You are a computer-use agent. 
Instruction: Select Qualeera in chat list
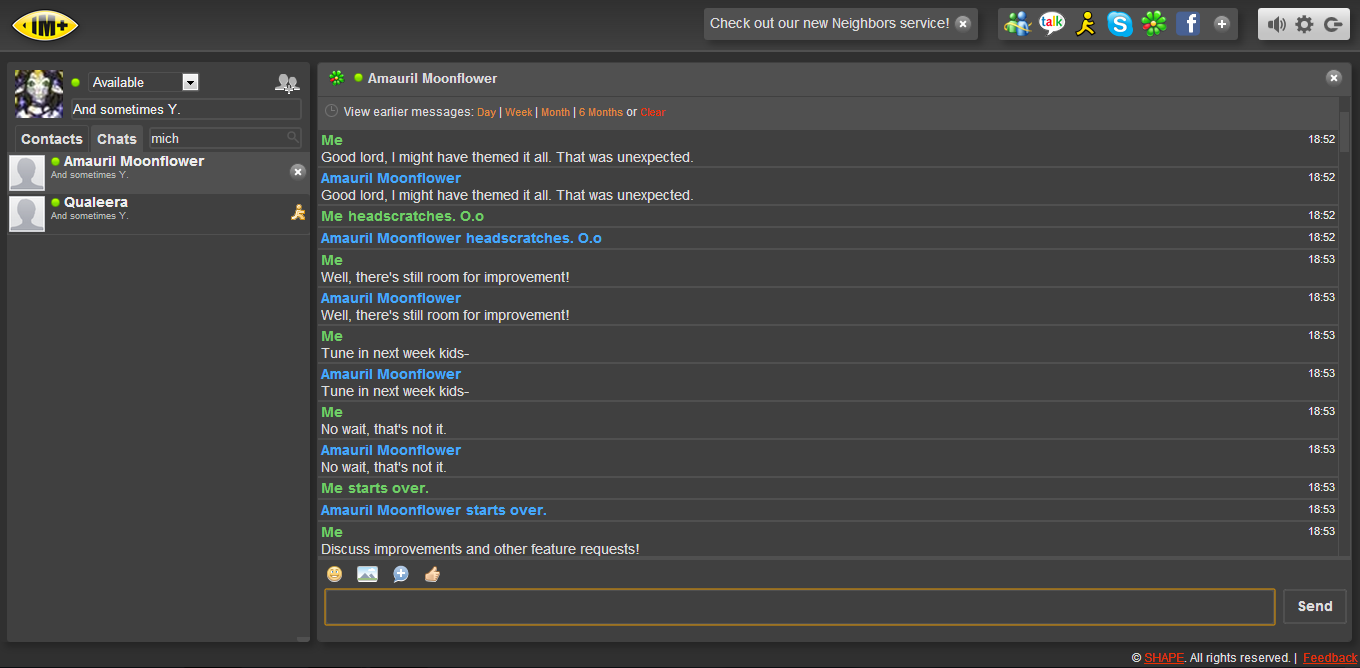coord(159,214)
